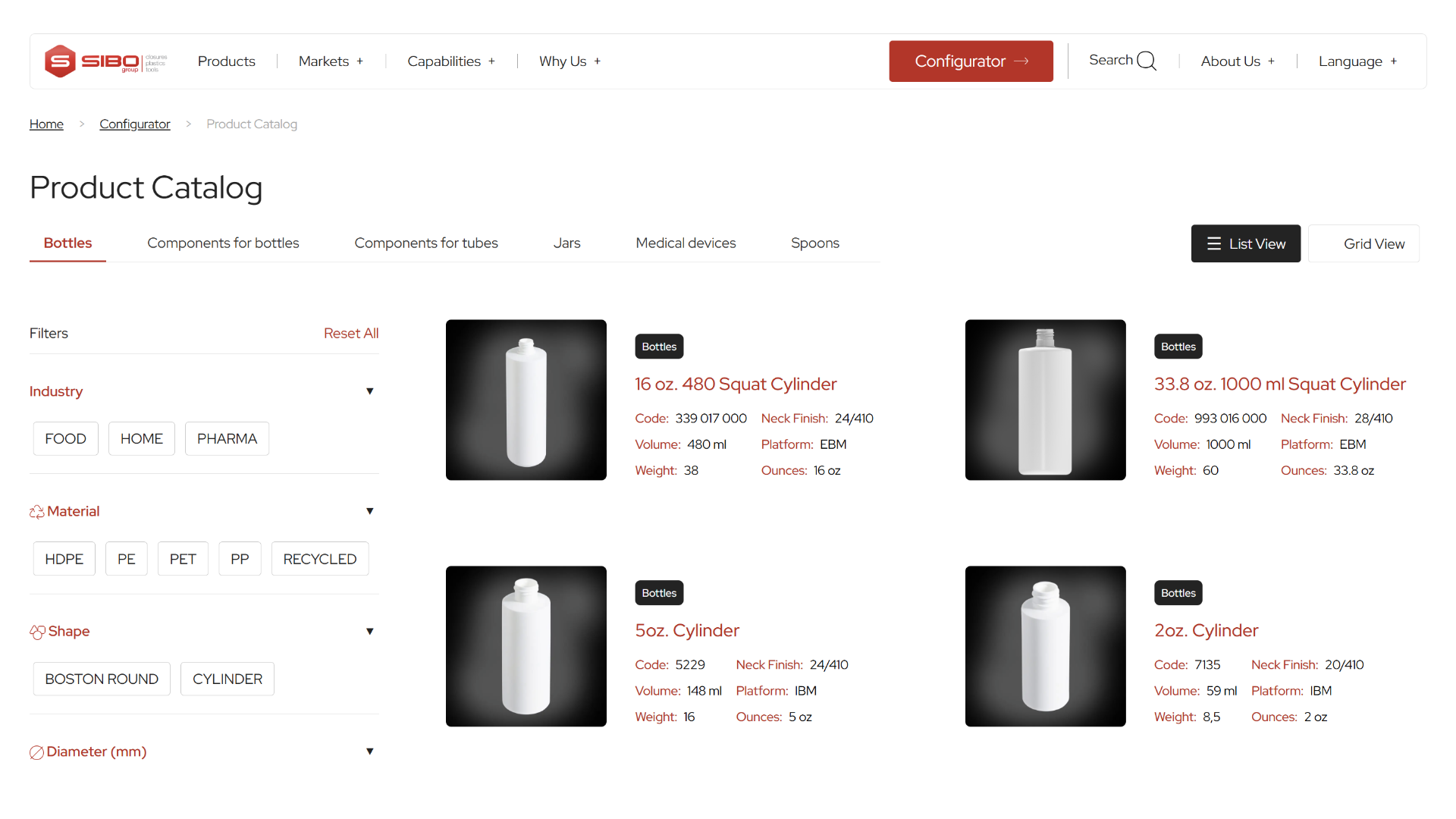
Task: Toggle the RECYCLED material filter
Action: tap(319, 559)
